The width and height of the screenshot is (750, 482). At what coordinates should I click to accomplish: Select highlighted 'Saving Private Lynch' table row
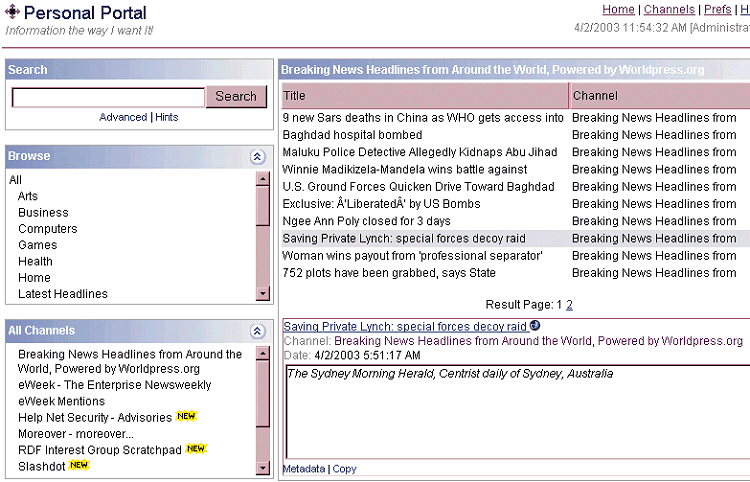516,238
